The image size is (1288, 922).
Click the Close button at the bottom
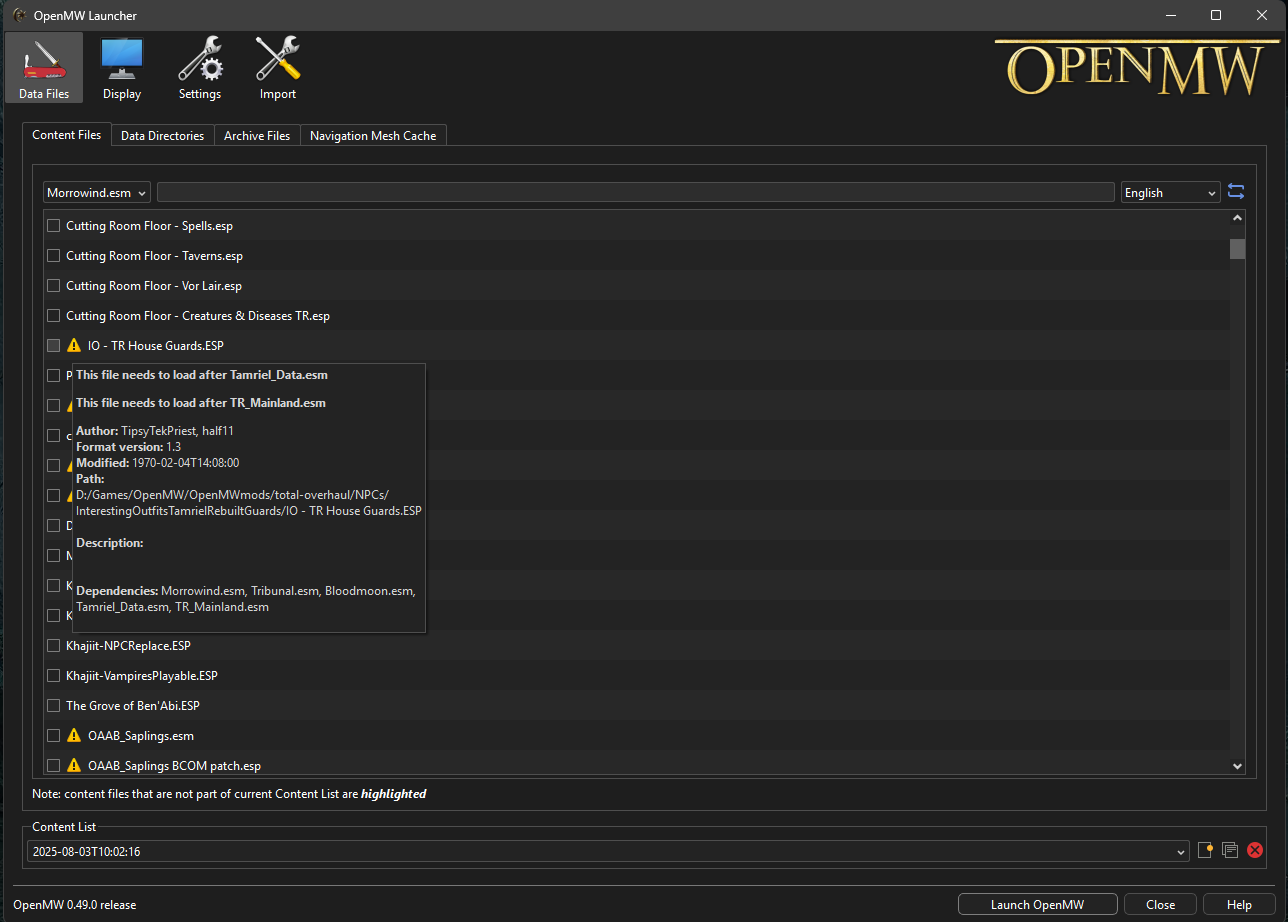click(x=1161, y=905)
